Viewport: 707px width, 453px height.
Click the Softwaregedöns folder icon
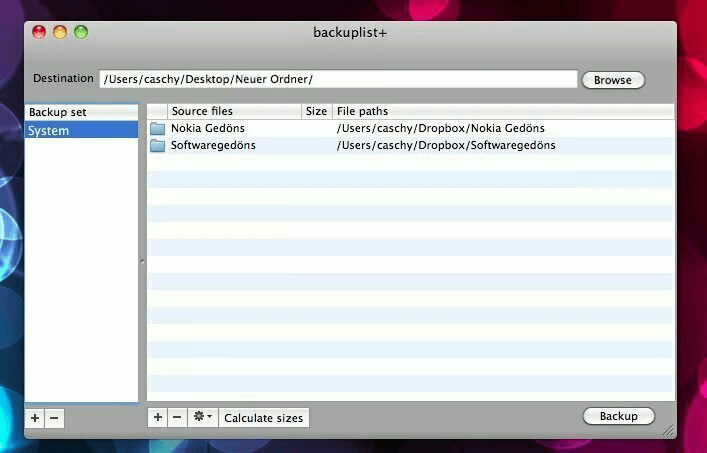tap(158, 146)
